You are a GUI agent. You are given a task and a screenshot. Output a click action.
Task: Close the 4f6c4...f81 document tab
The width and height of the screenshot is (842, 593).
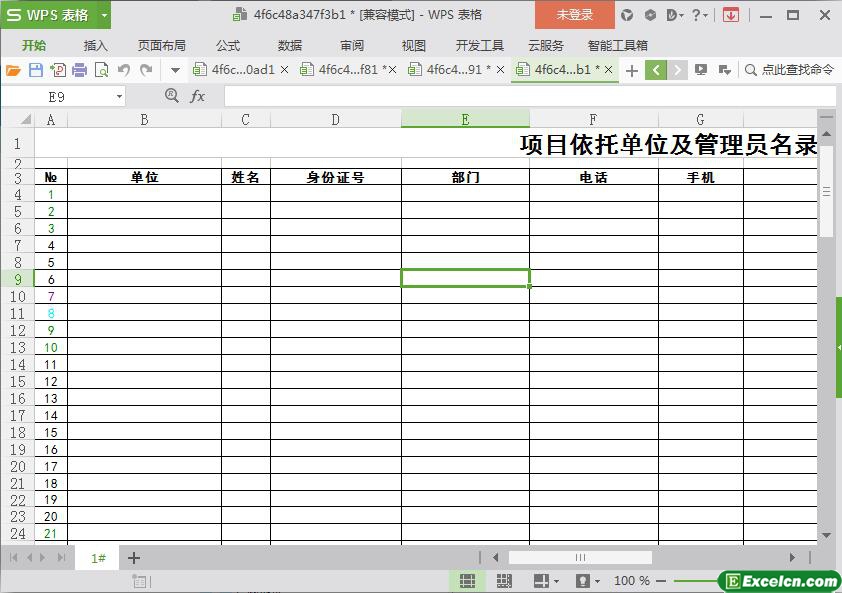coord(393,69)
